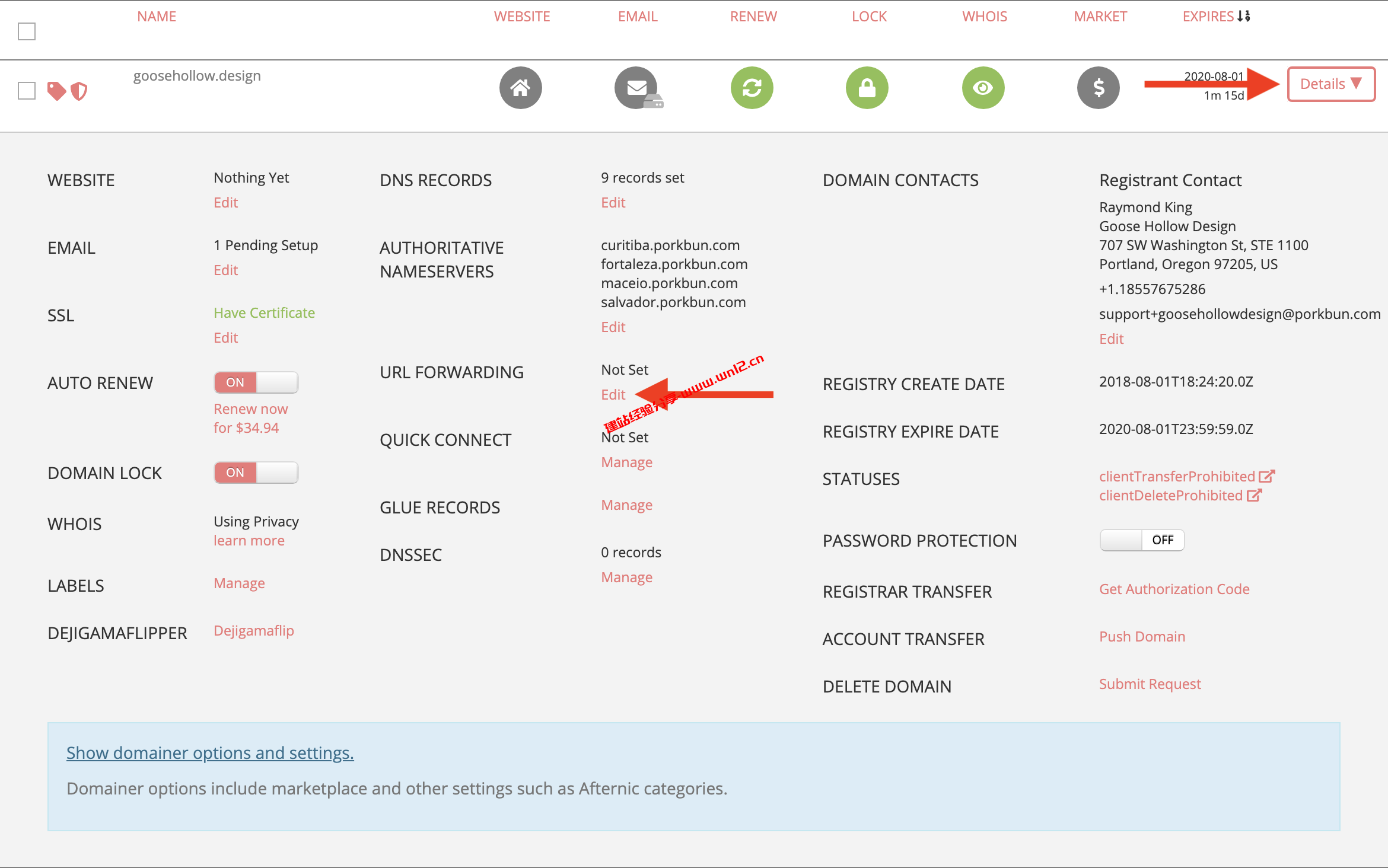Click the green Renew refresh icon
Screen dimensions: 1388x868
point(752,88)
